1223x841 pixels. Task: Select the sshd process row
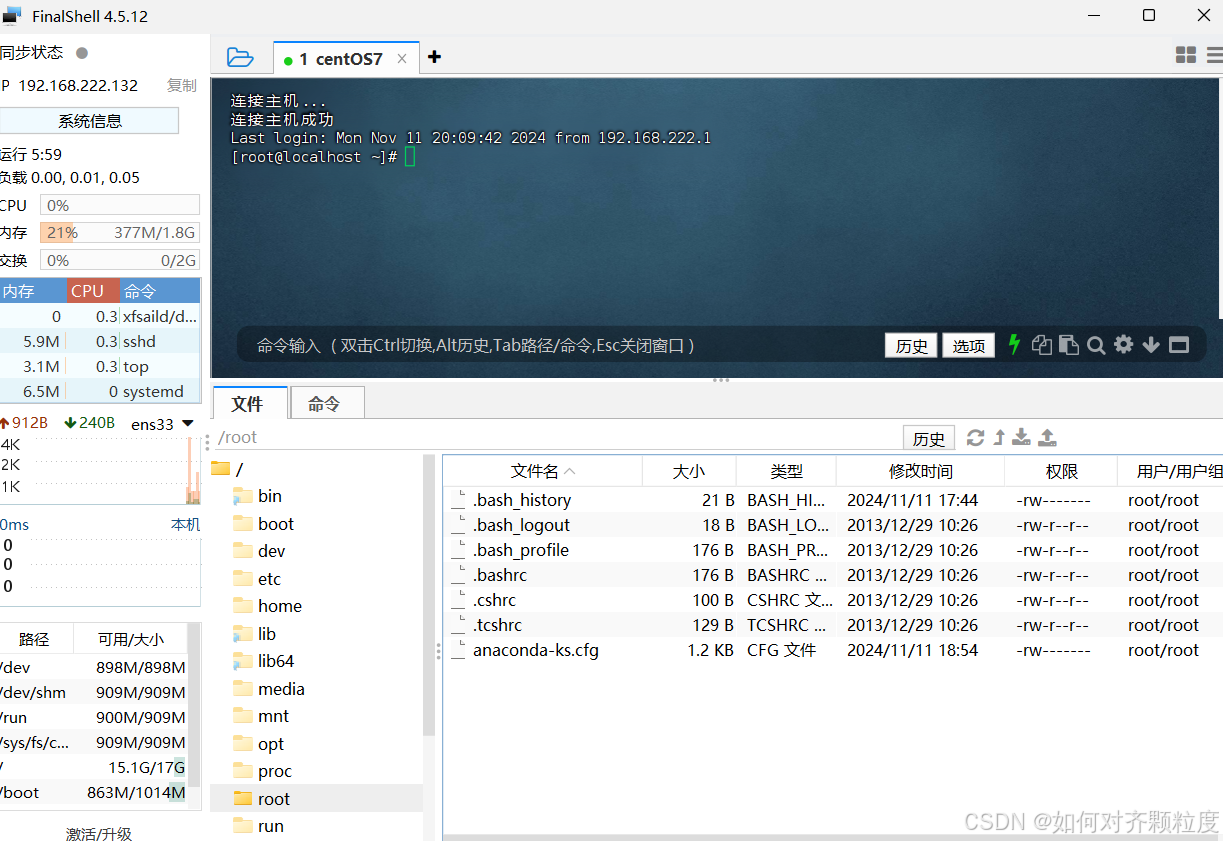(100, 341)
